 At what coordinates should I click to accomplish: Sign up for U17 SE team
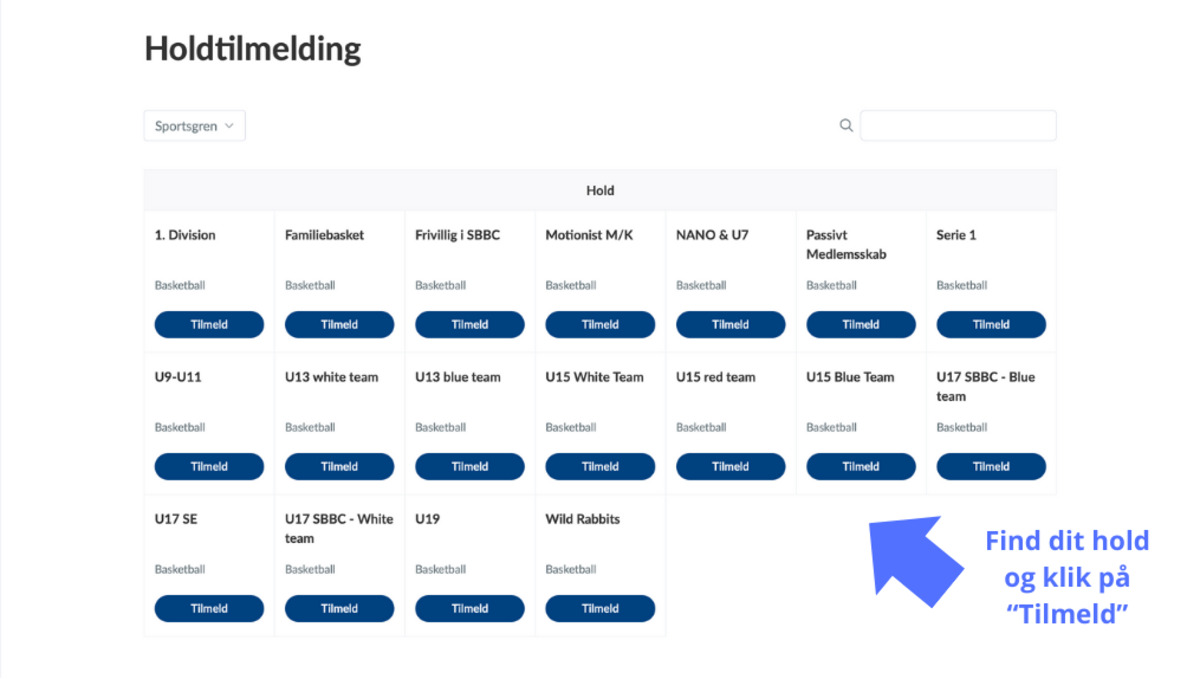click(x=209, y=608)
